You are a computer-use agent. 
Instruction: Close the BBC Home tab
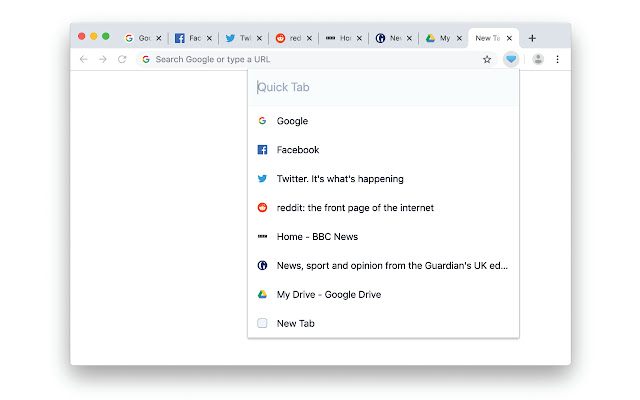(359, 38)
